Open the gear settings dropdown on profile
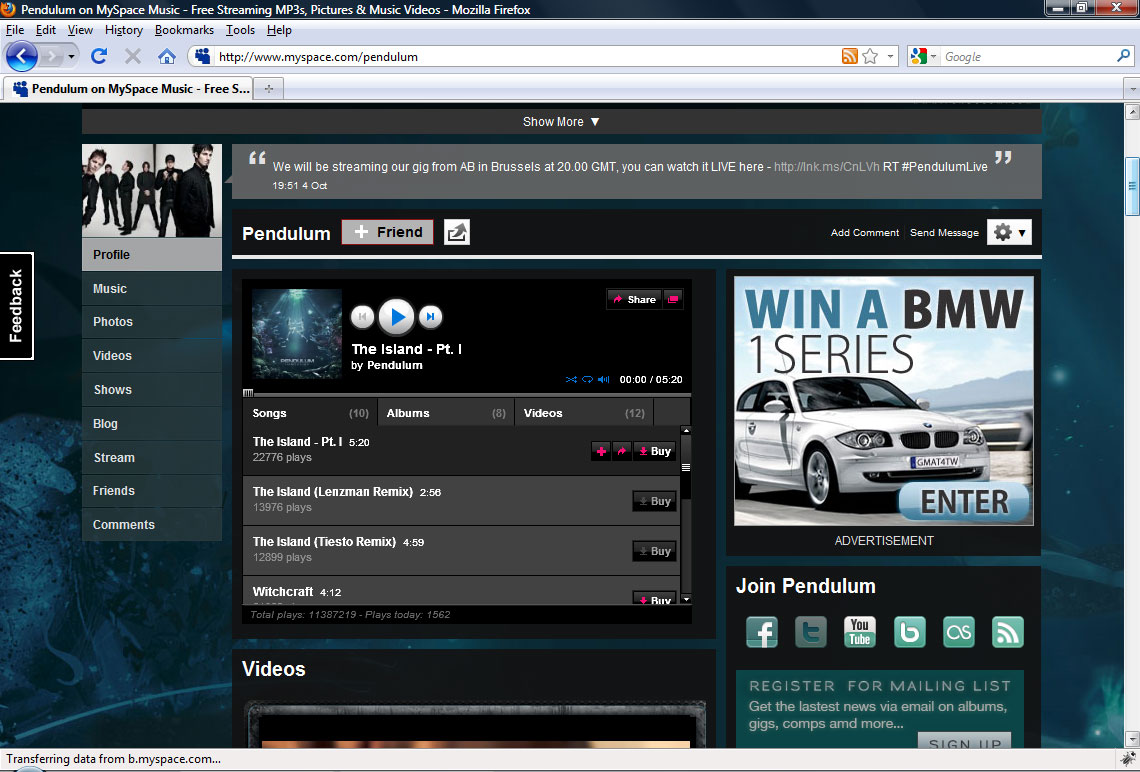1140x772 pixels. 1009,232
